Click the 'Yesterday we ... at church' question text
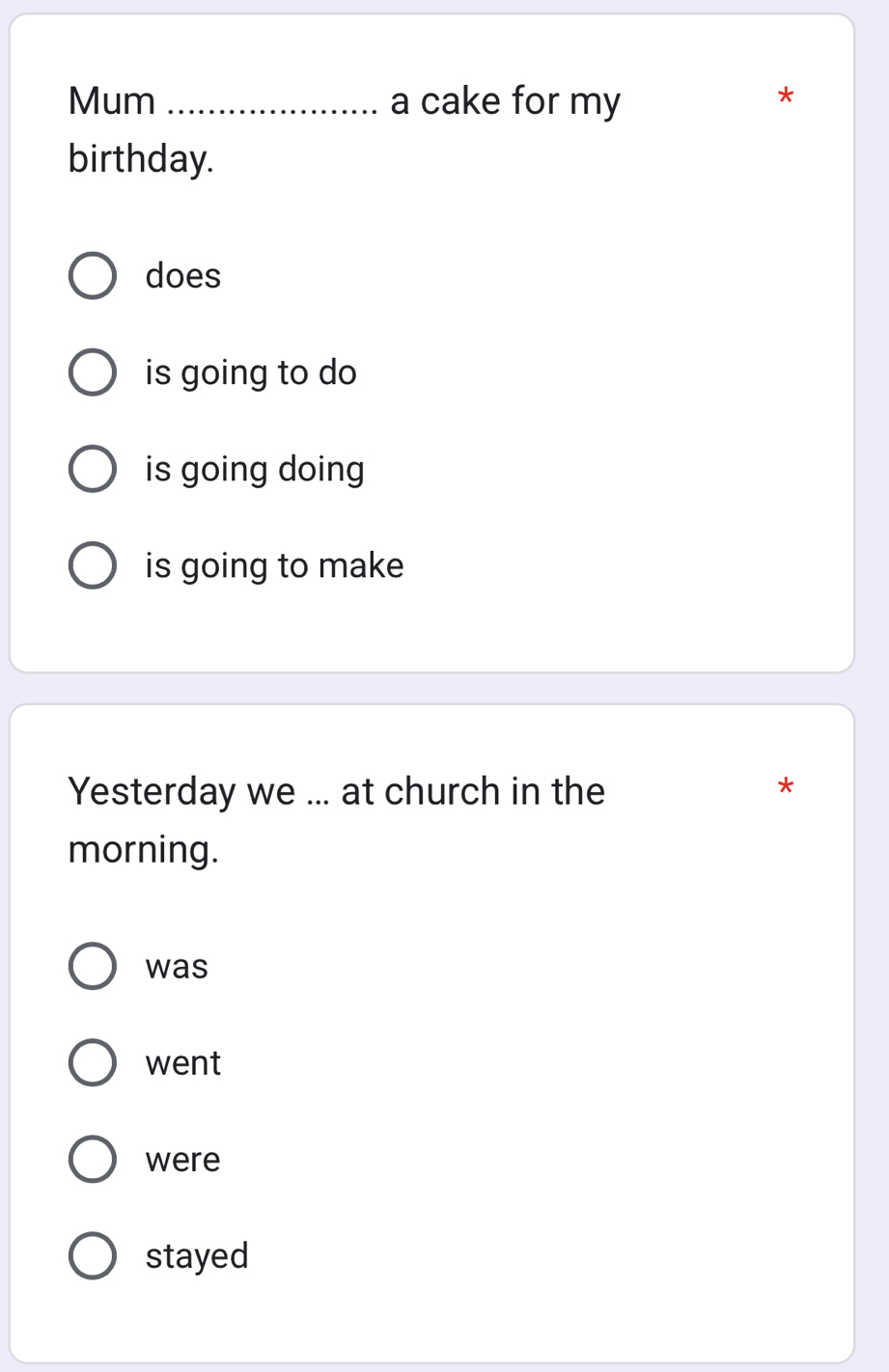This screenshot has width=889, height=1372. [337, 820]
